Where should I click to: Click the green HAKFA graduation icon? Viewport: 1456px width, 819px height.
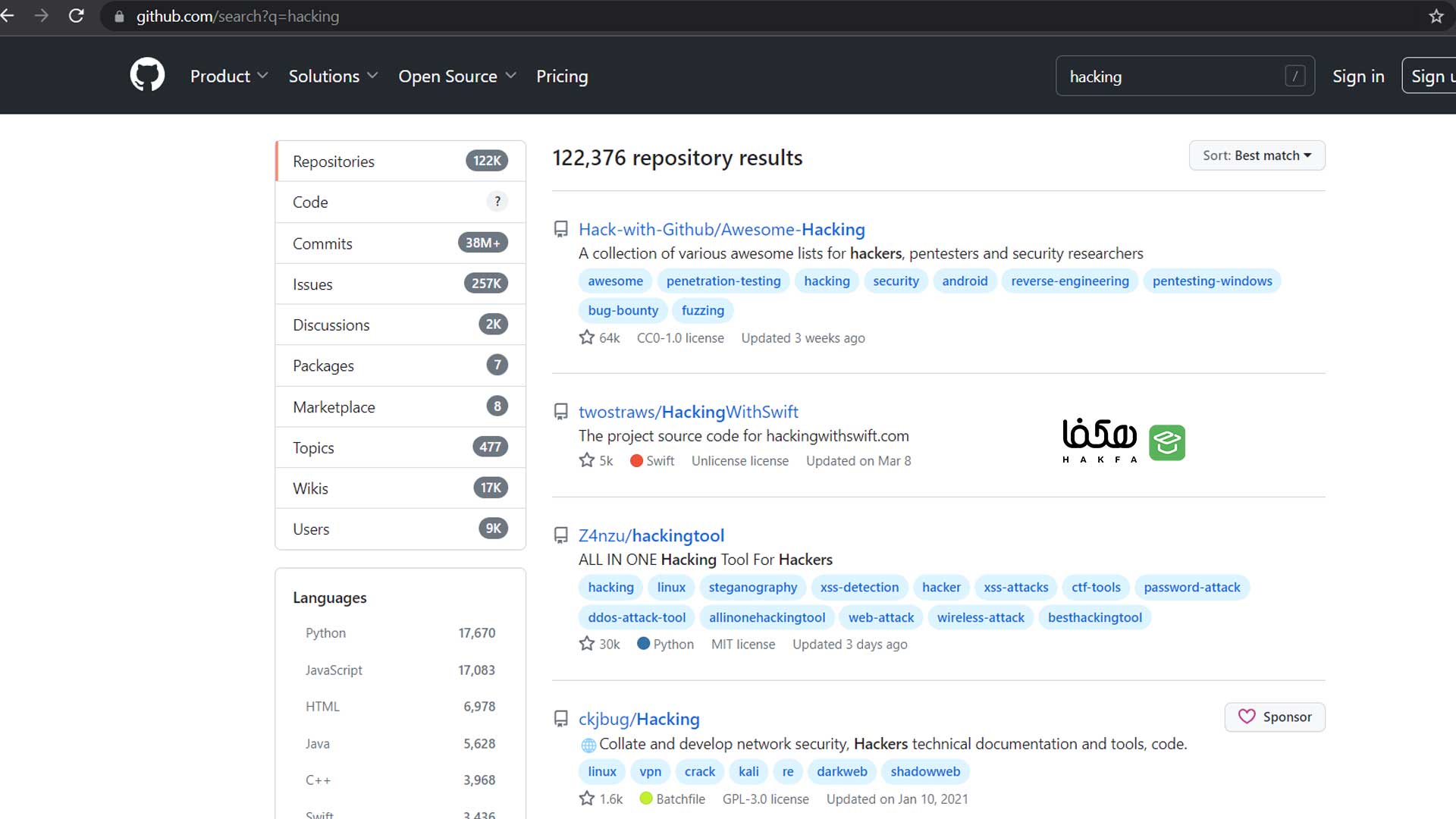coord(1167,443)
